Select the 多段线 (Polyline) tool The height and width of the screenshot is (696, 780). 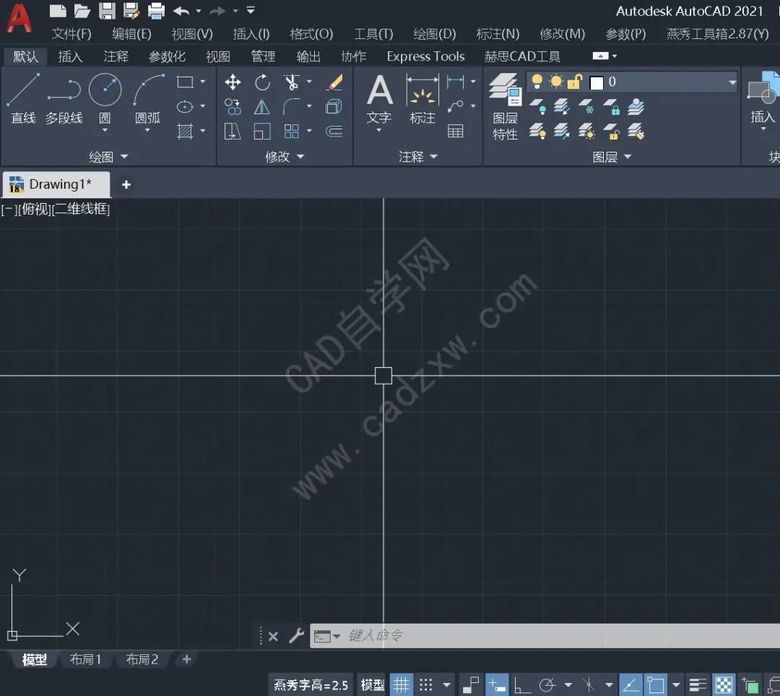64,98
